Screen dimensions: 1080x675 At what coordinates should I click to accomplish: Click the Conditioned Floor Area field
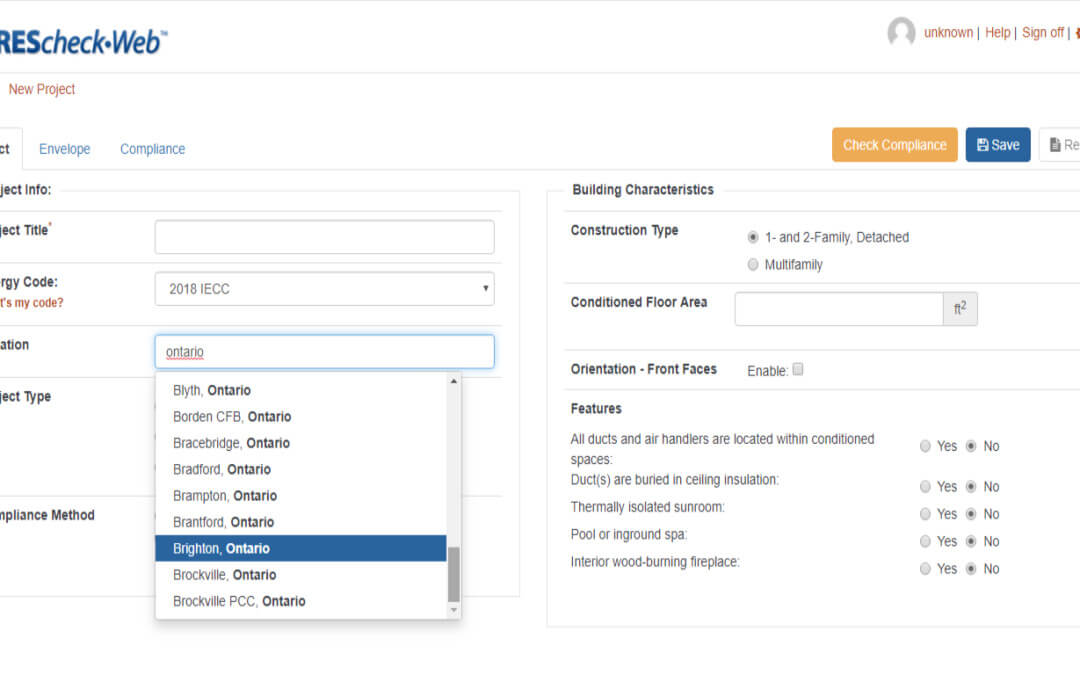click(838, 309)
